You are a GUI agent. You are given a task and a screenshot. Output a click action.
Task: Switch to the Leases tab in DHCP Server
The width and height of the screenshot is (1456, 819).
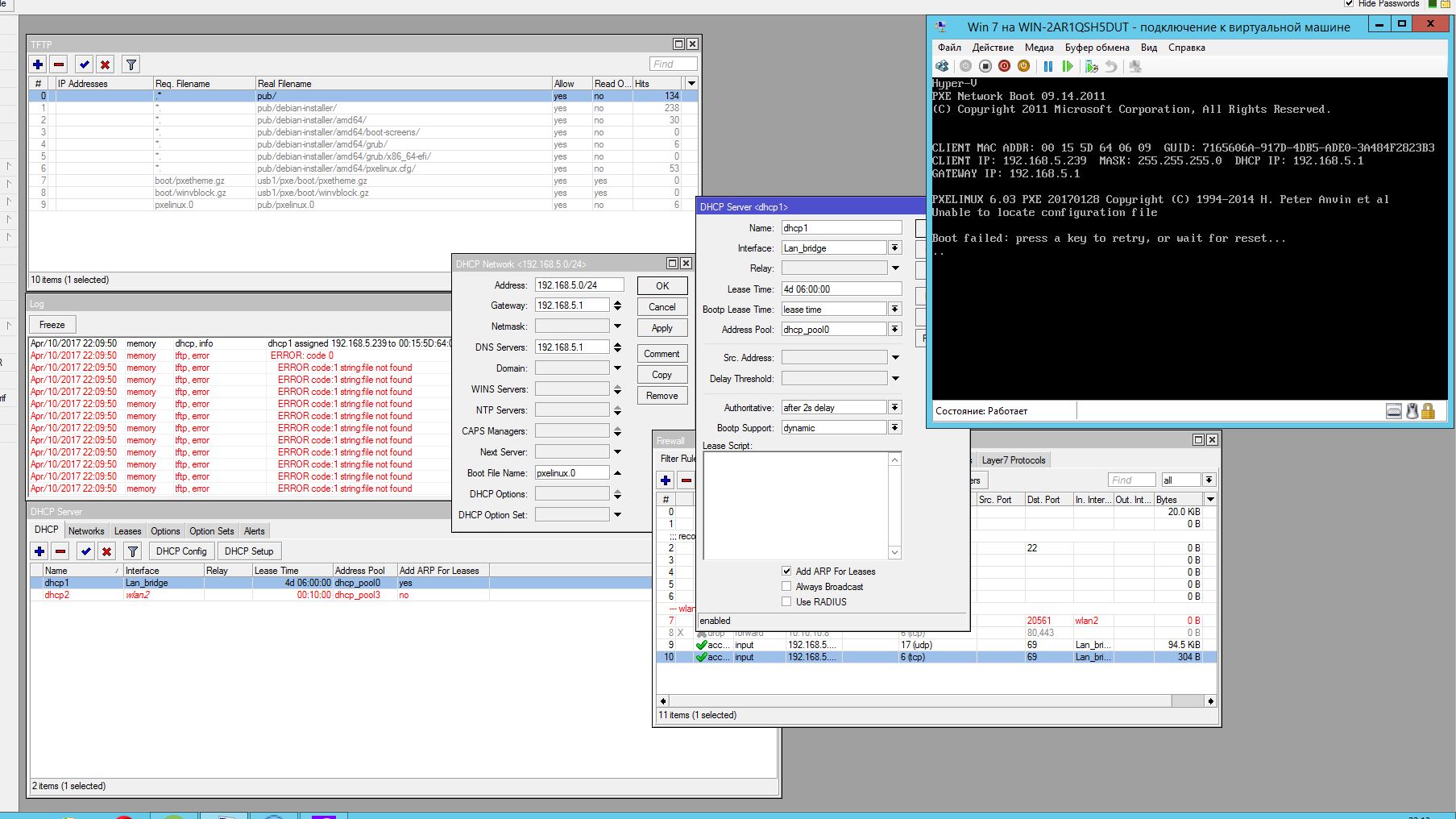point(127,530)
